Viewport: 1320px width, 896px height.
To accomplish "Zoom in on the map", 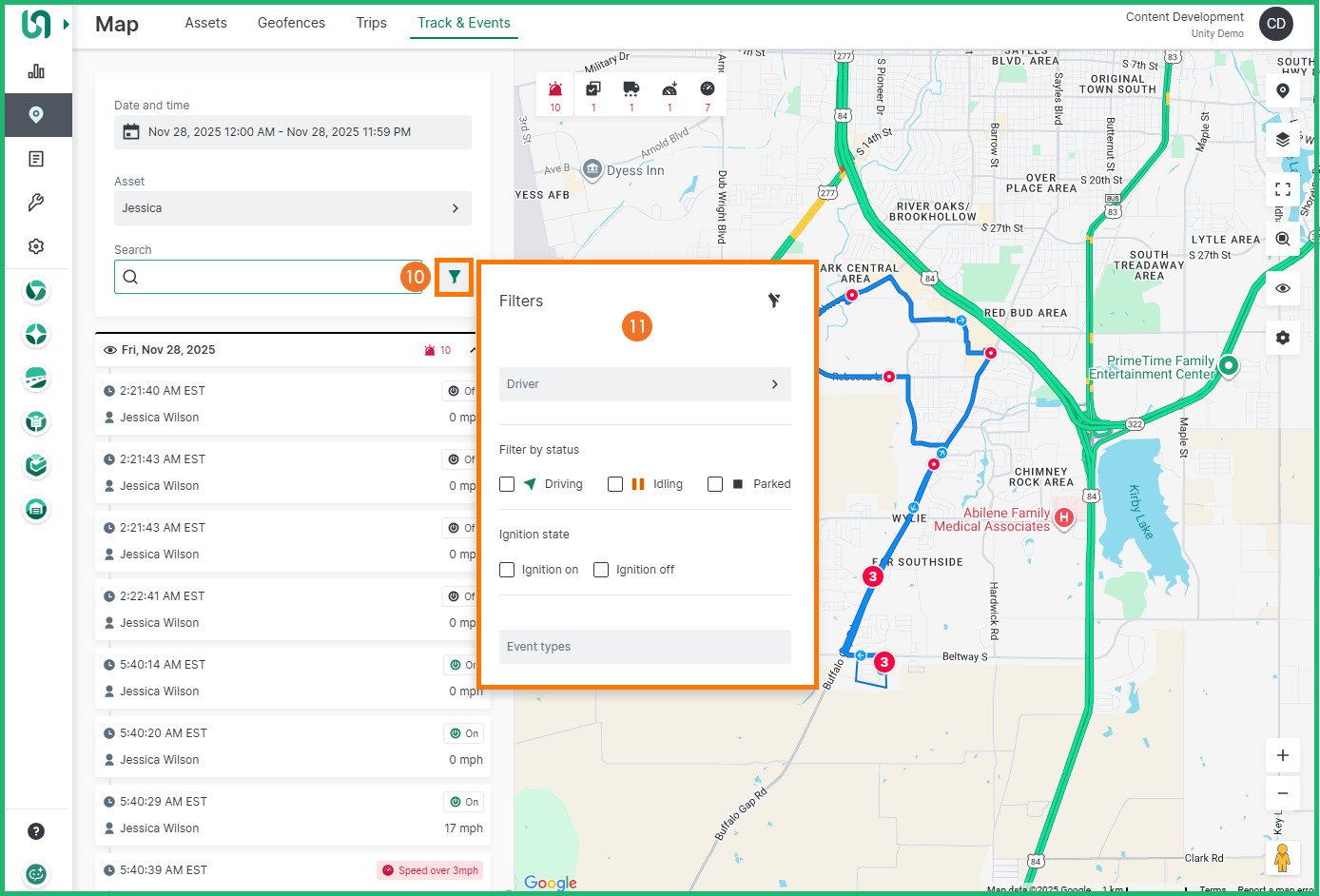I will pos(1282,755).
